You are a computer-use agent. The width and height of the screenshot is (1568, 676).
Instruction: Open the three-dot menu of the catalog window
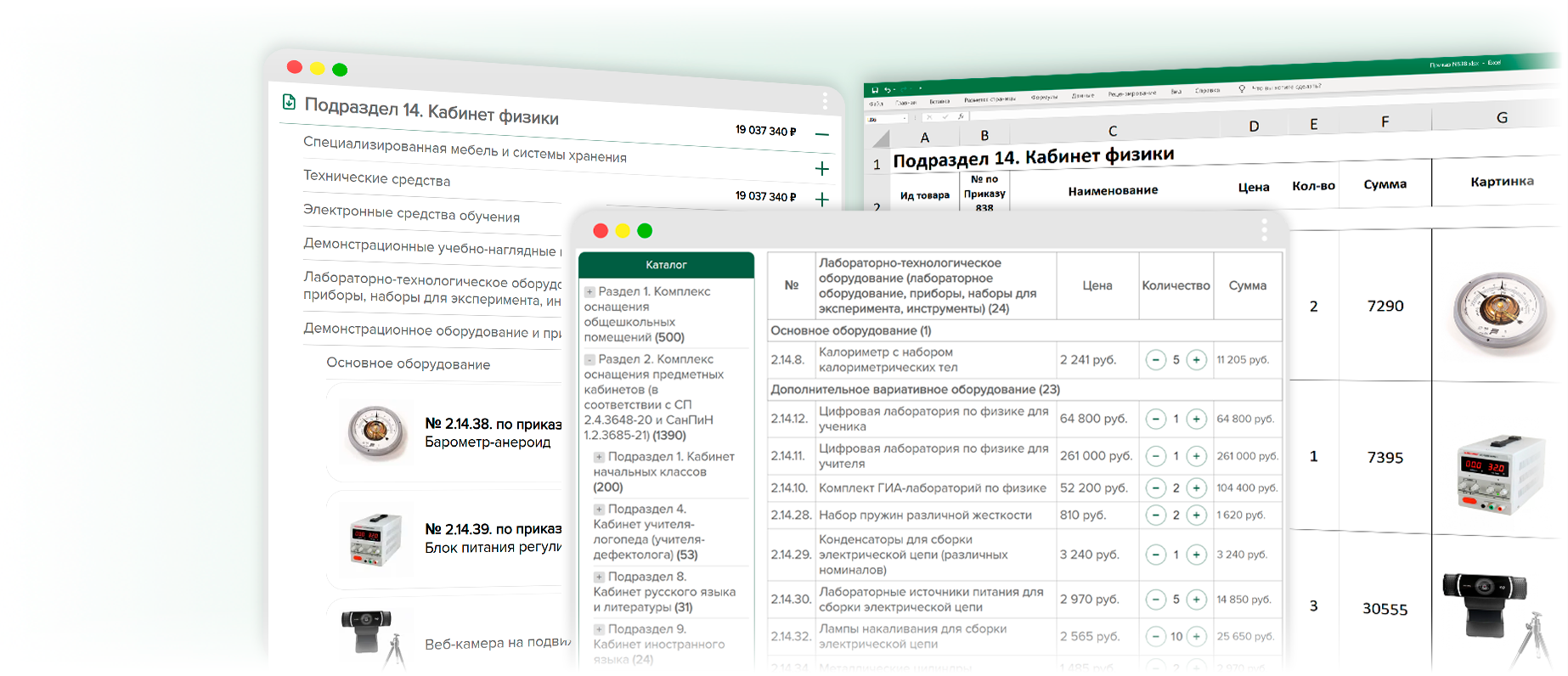click(x=1264, y=229)
